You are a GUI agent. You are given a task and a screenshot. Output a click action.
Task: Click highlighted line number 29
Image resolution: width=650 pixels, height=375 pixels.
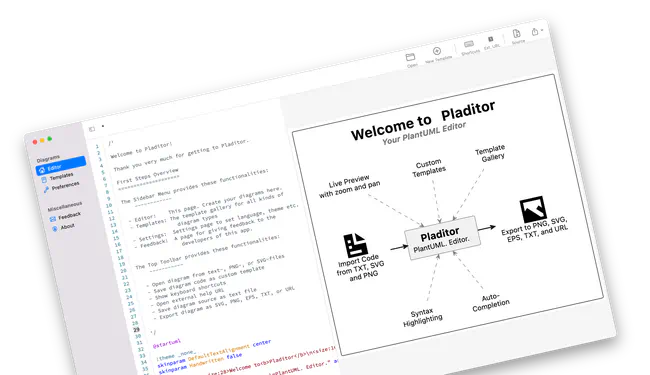point(136,330)
